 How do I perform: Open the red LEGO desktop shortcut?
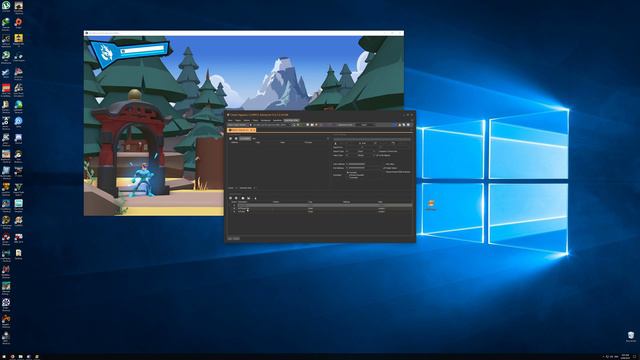(x=6, y=88)
